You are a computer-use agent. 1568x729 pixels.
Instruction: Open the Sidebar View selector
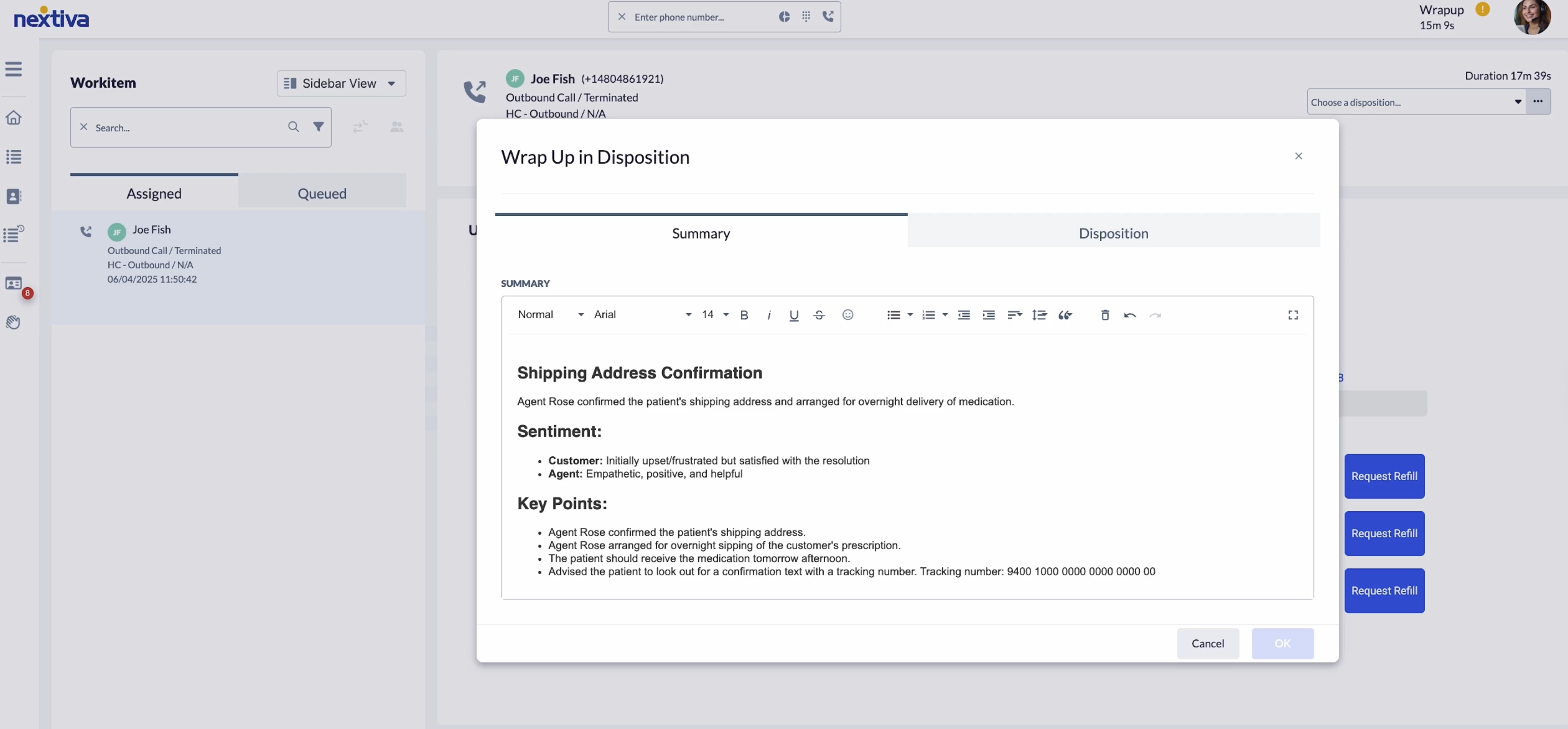[x=341, y=83]
